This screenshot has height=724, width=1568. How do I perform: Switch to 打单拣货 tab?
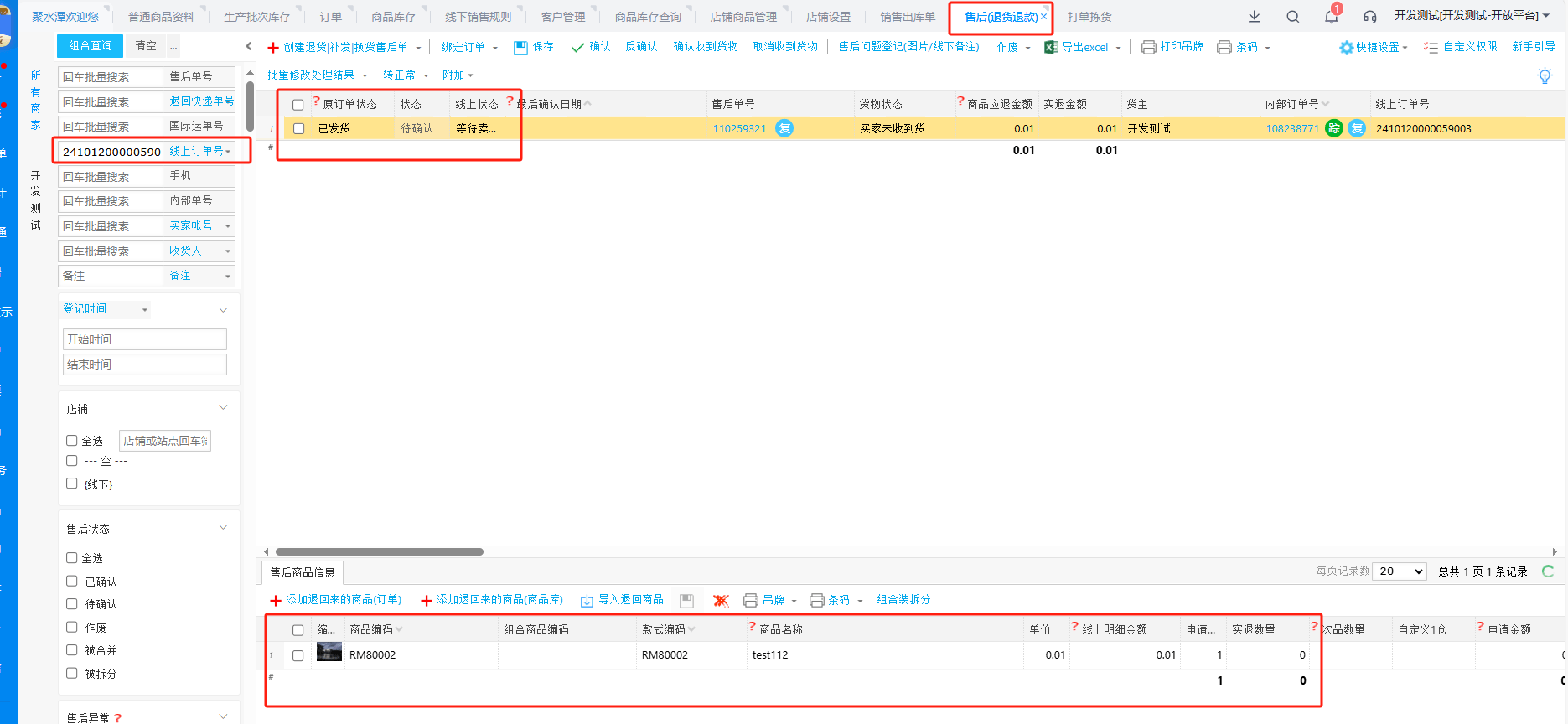coord(1089,17)
